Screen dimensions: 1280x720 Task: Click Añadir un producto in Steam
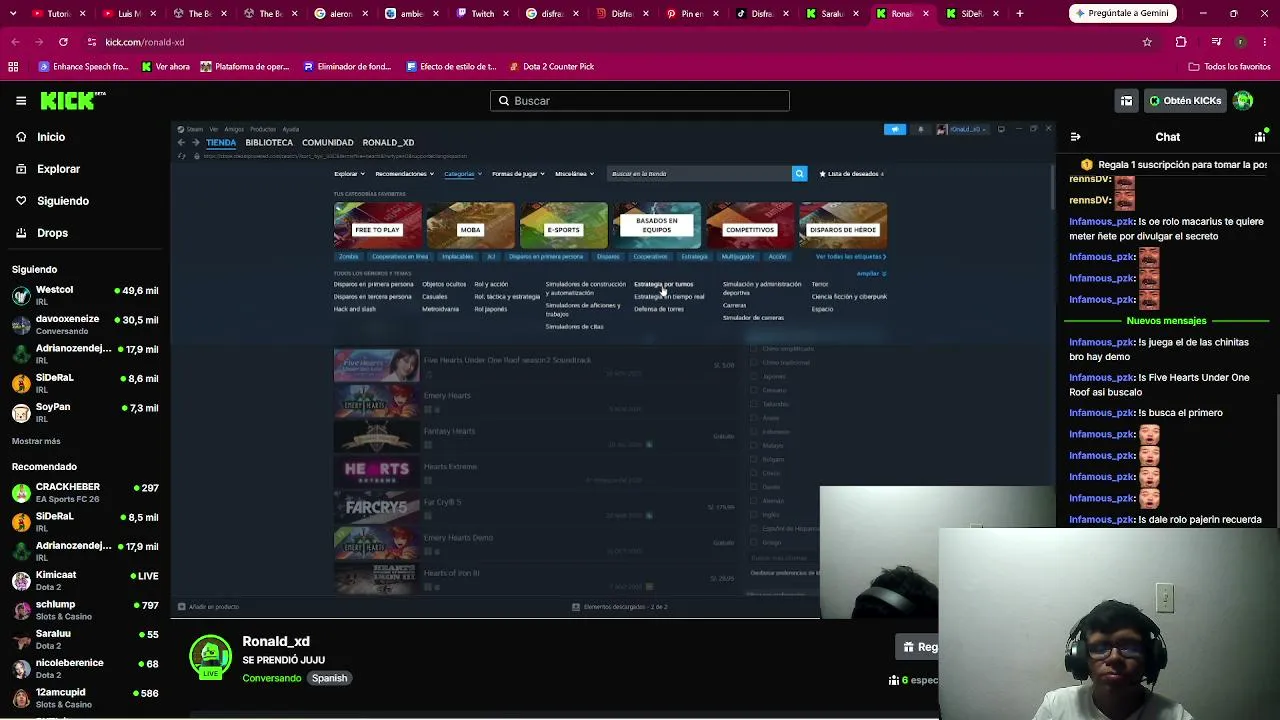click(x=209, y=607)
